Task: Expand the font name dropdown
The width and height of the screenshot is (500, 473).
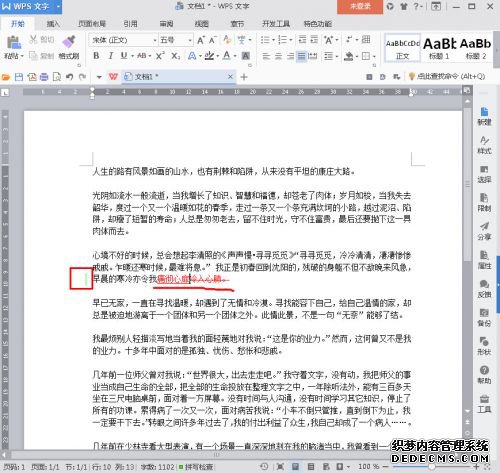Action: click(x=155, y=40)
